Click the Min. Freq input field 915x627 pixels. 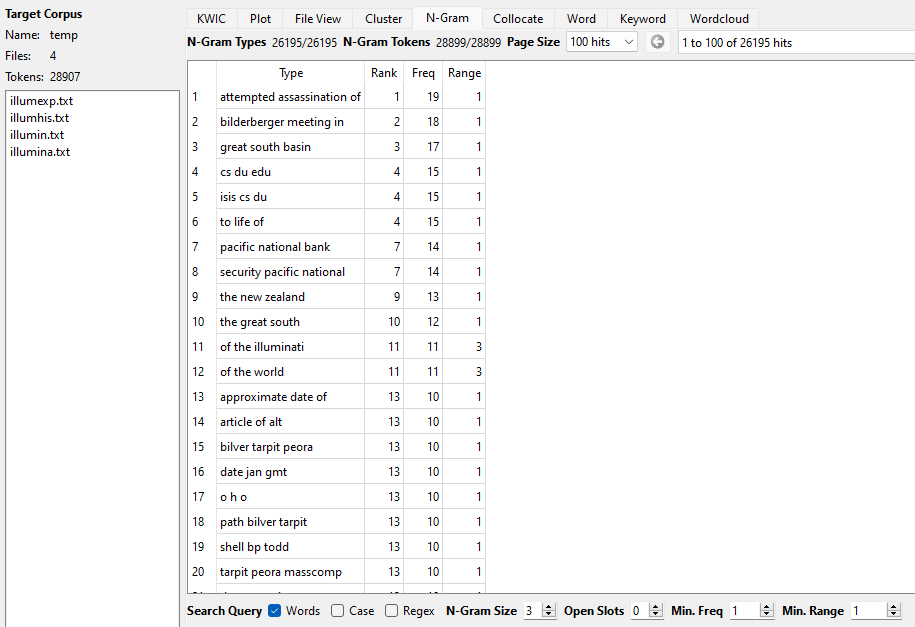point(745,611)
